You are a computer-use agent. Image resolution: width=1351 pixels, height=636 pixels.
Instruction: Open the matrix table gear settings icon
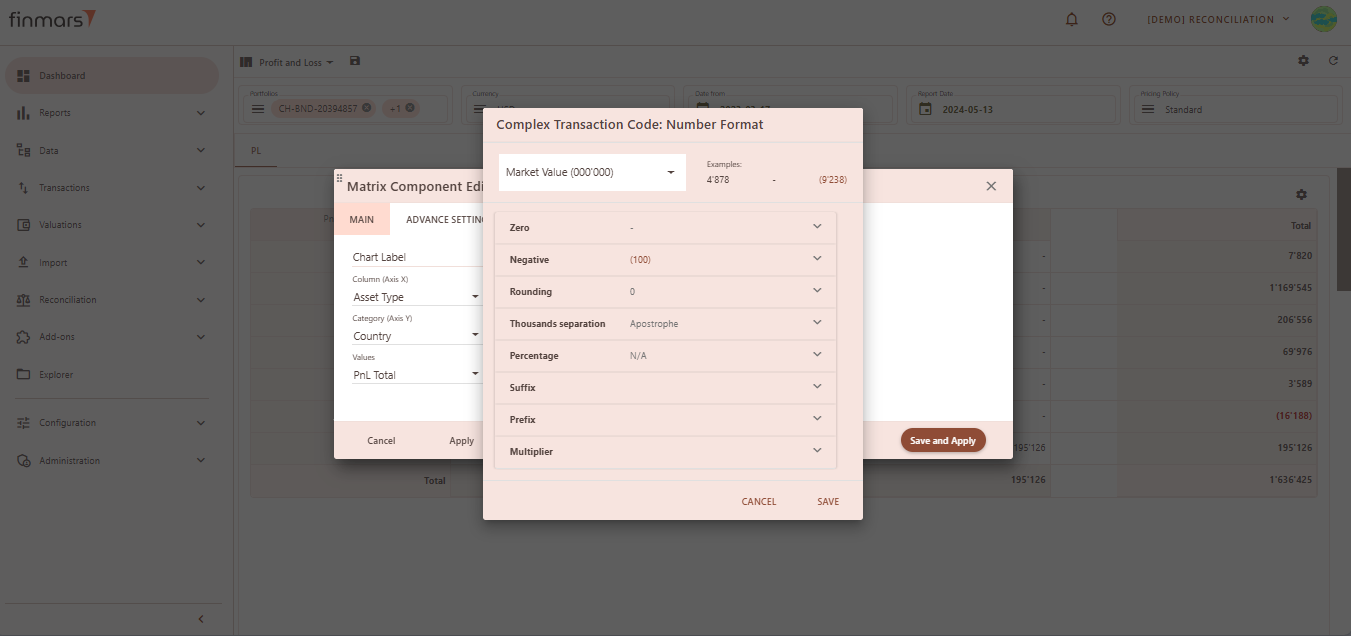pyautogui.click(x=1300, y=194)
